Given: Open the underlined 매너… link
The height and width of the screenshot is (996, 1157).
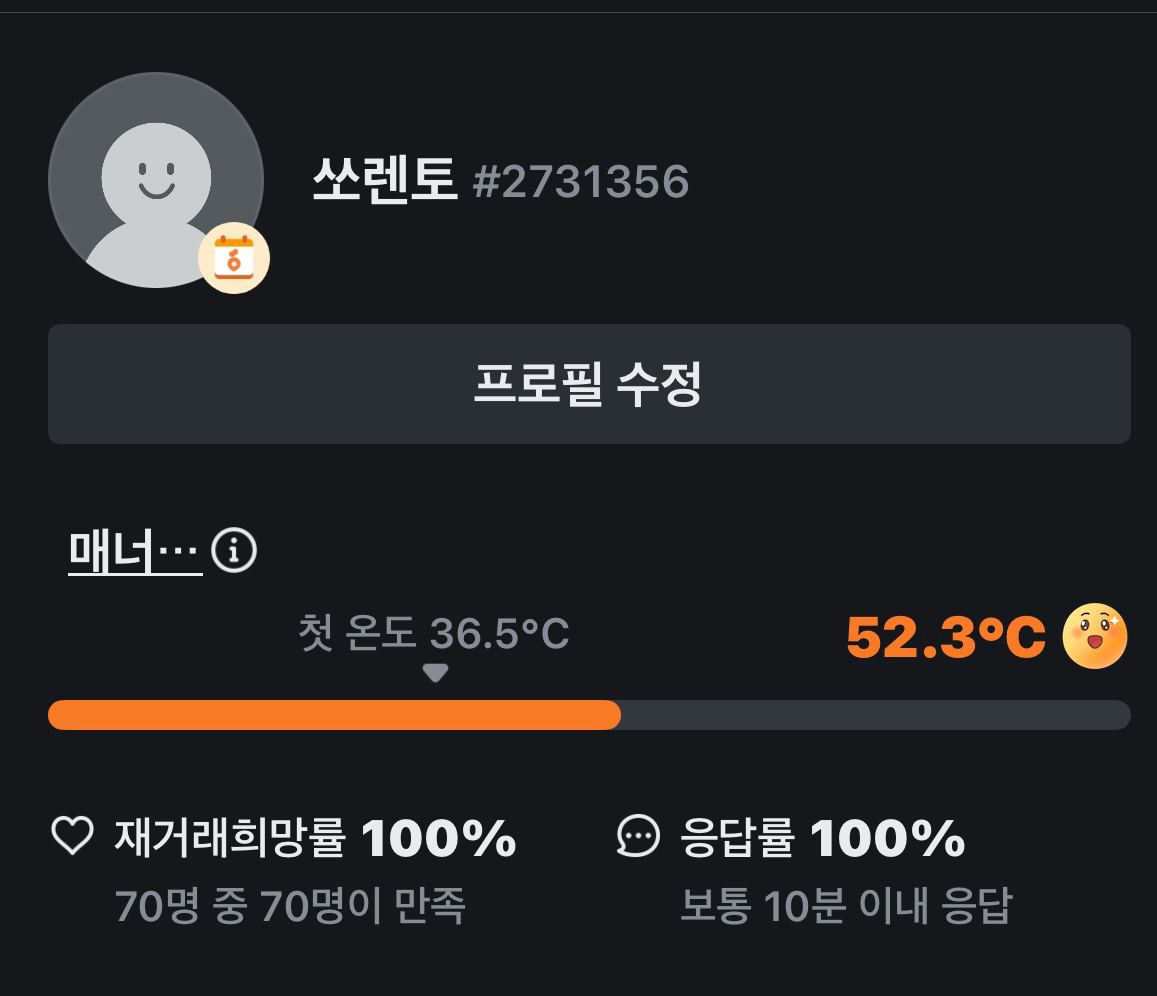Looking at the screenshot, I should click(x=135, y=551).
